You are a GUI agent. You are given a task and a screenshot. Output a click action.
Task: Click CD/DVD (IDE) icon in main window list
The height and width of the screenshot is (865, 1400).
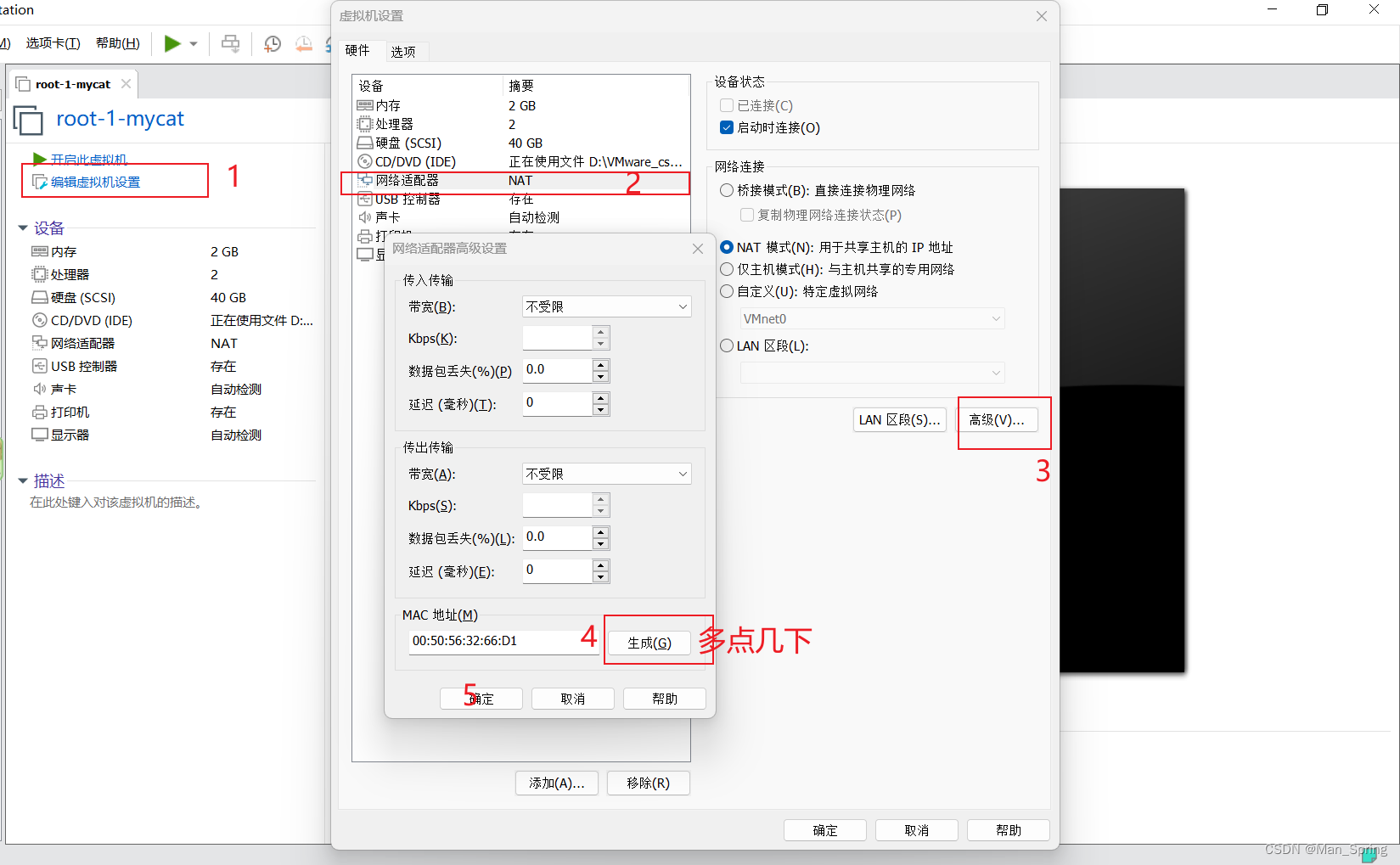click(39, 320)
